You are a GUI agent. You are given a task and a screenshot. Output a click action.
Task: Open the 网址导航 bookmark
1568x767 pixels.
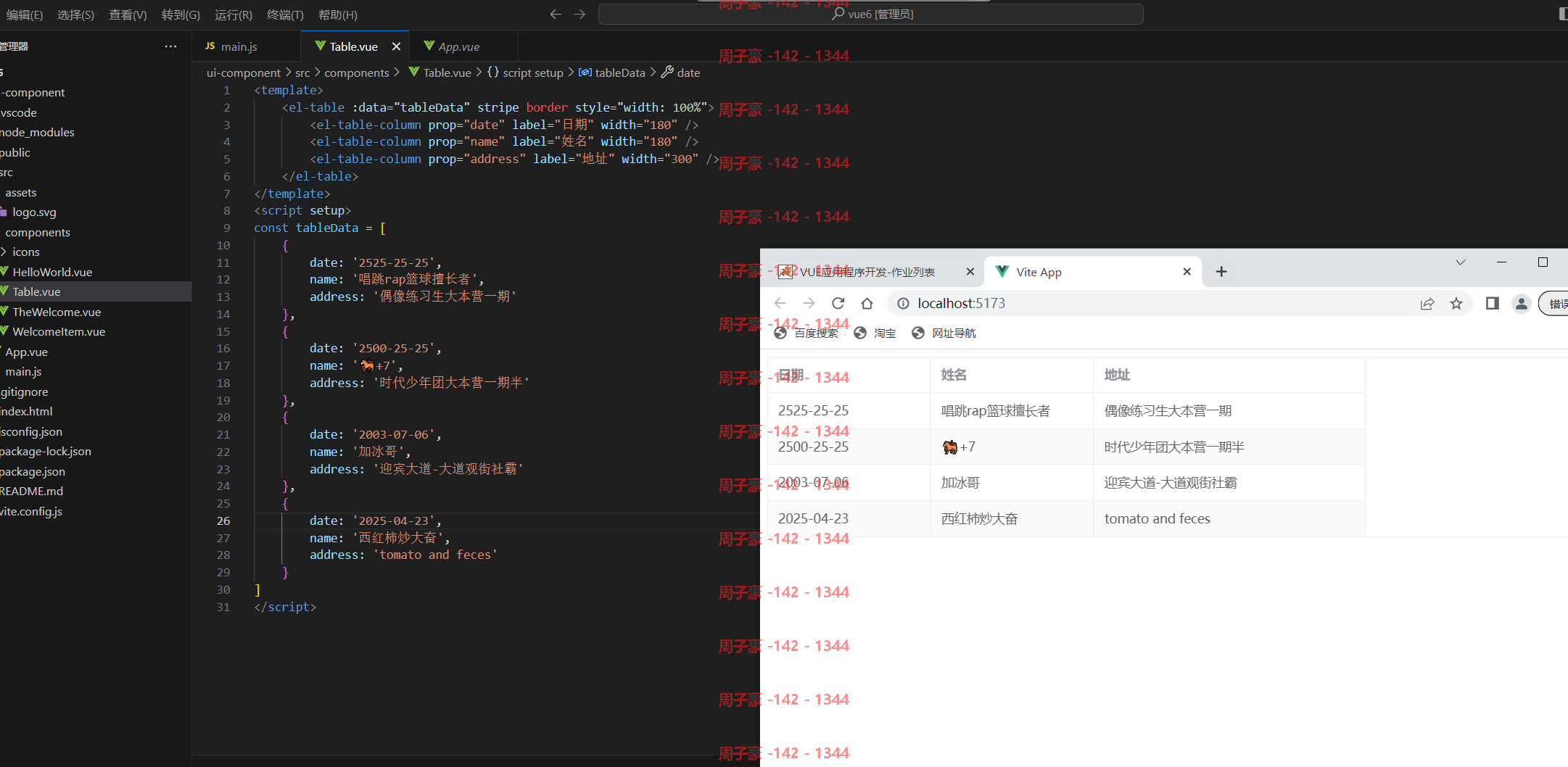(944, 333)
